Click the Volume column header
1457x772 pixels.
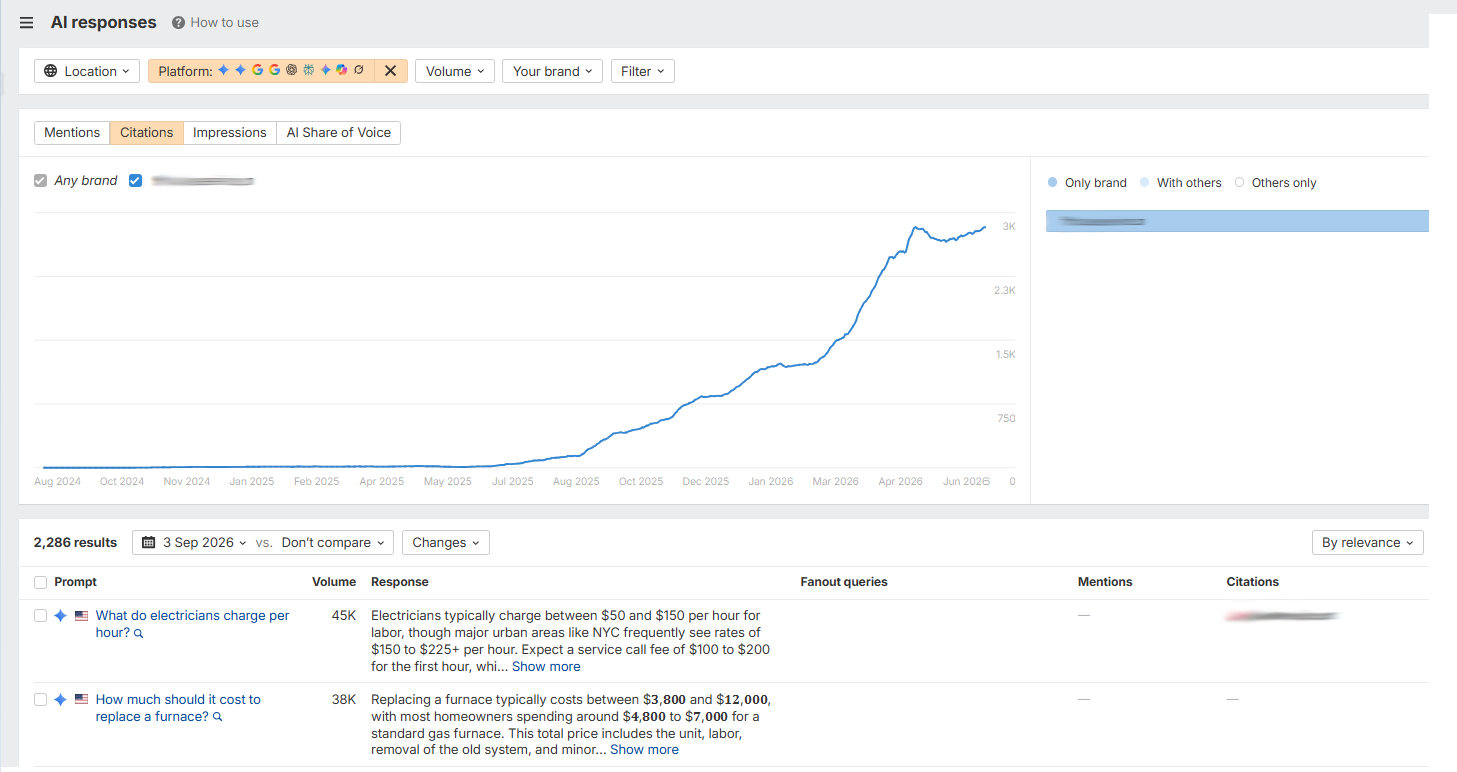click(334, 582)
